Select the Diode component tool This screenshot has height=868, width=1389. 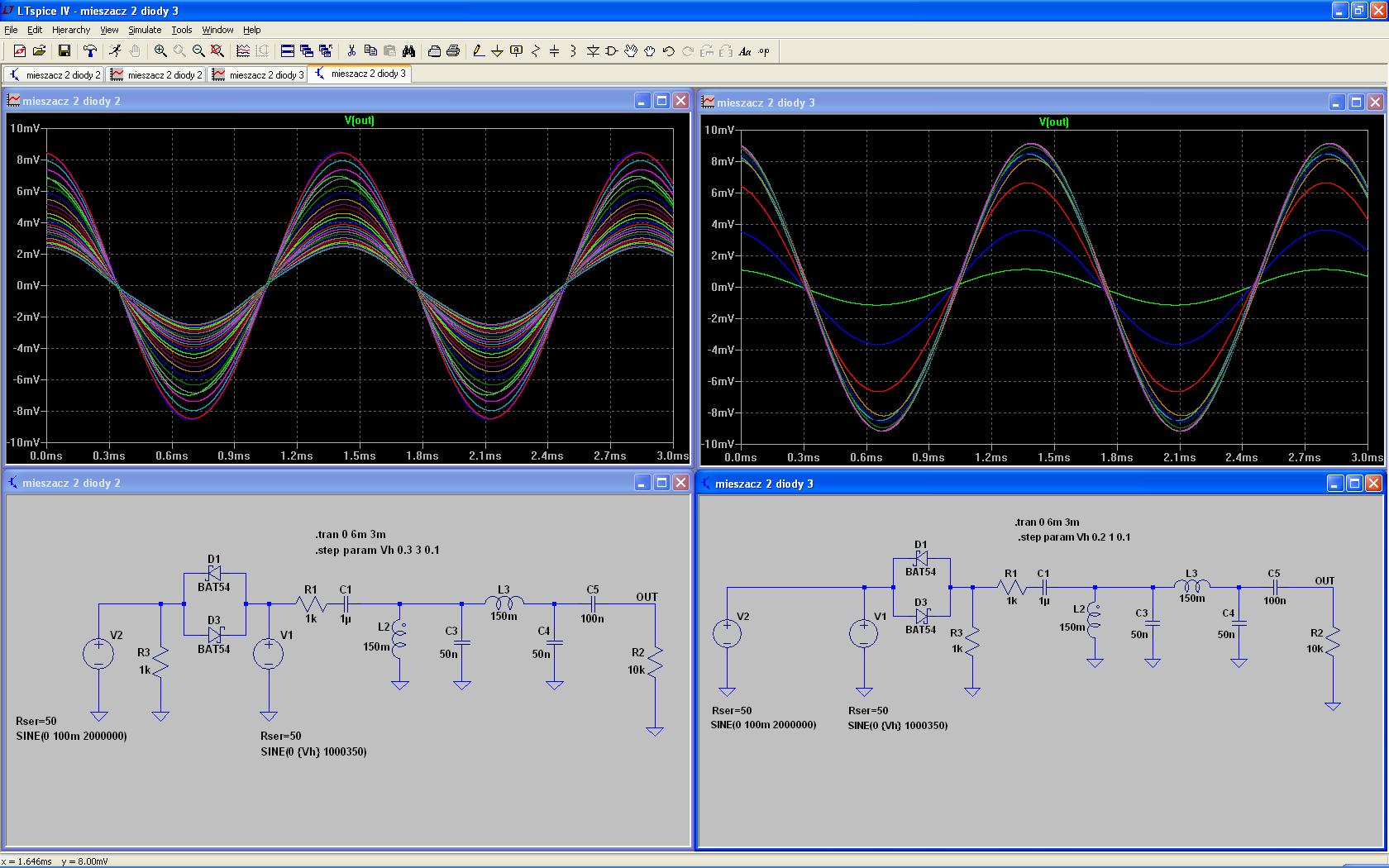[593, 51]
